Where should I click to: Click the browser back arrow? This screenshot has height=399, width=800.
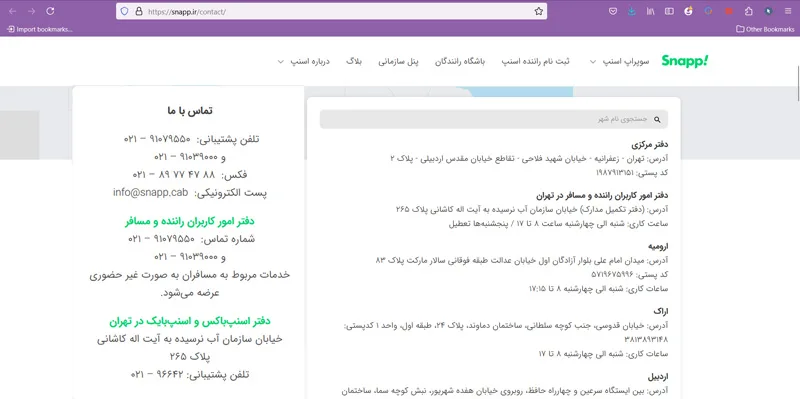12,11
